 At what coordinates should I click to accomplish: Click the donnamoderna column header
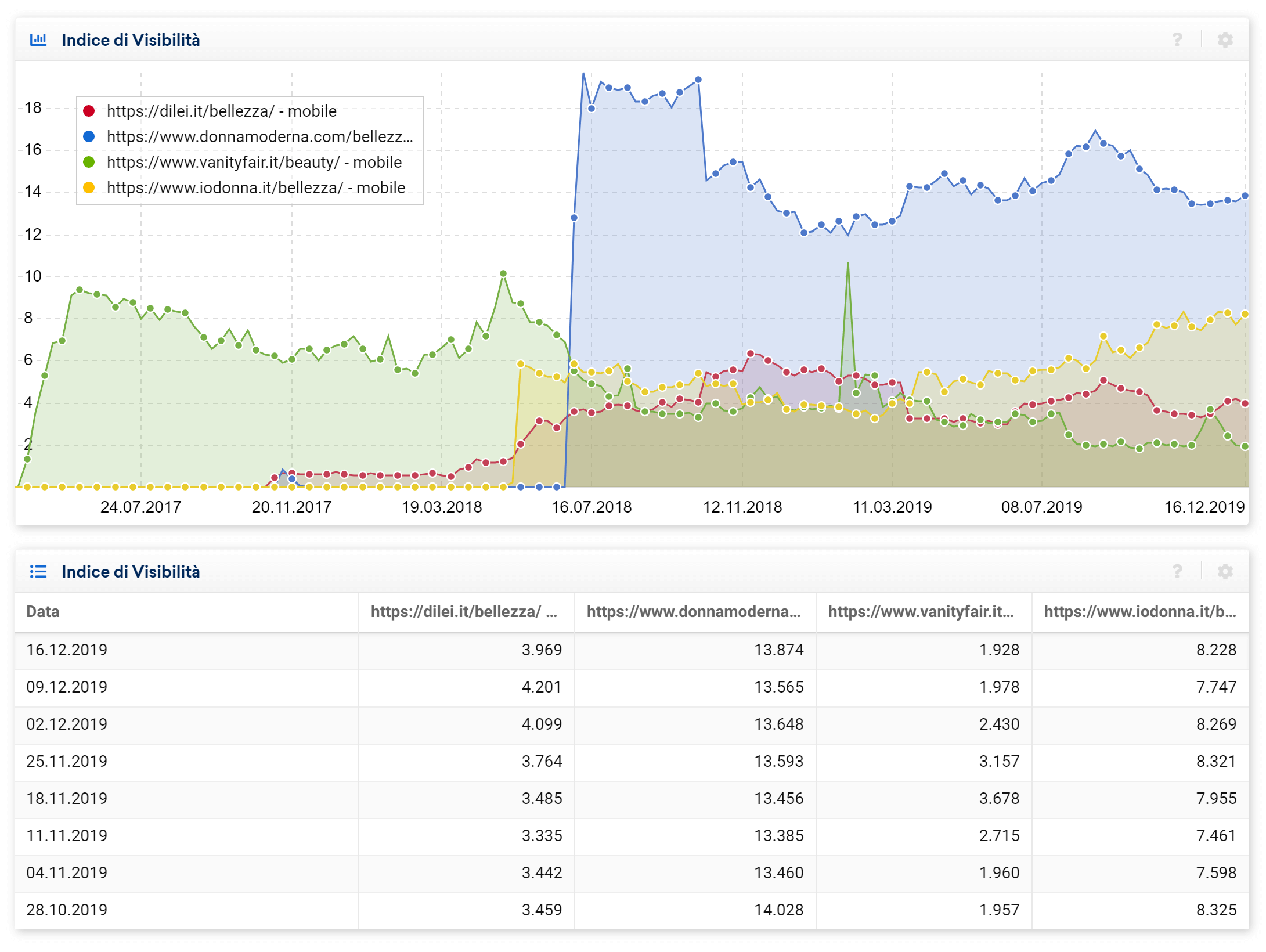[693, 612]
